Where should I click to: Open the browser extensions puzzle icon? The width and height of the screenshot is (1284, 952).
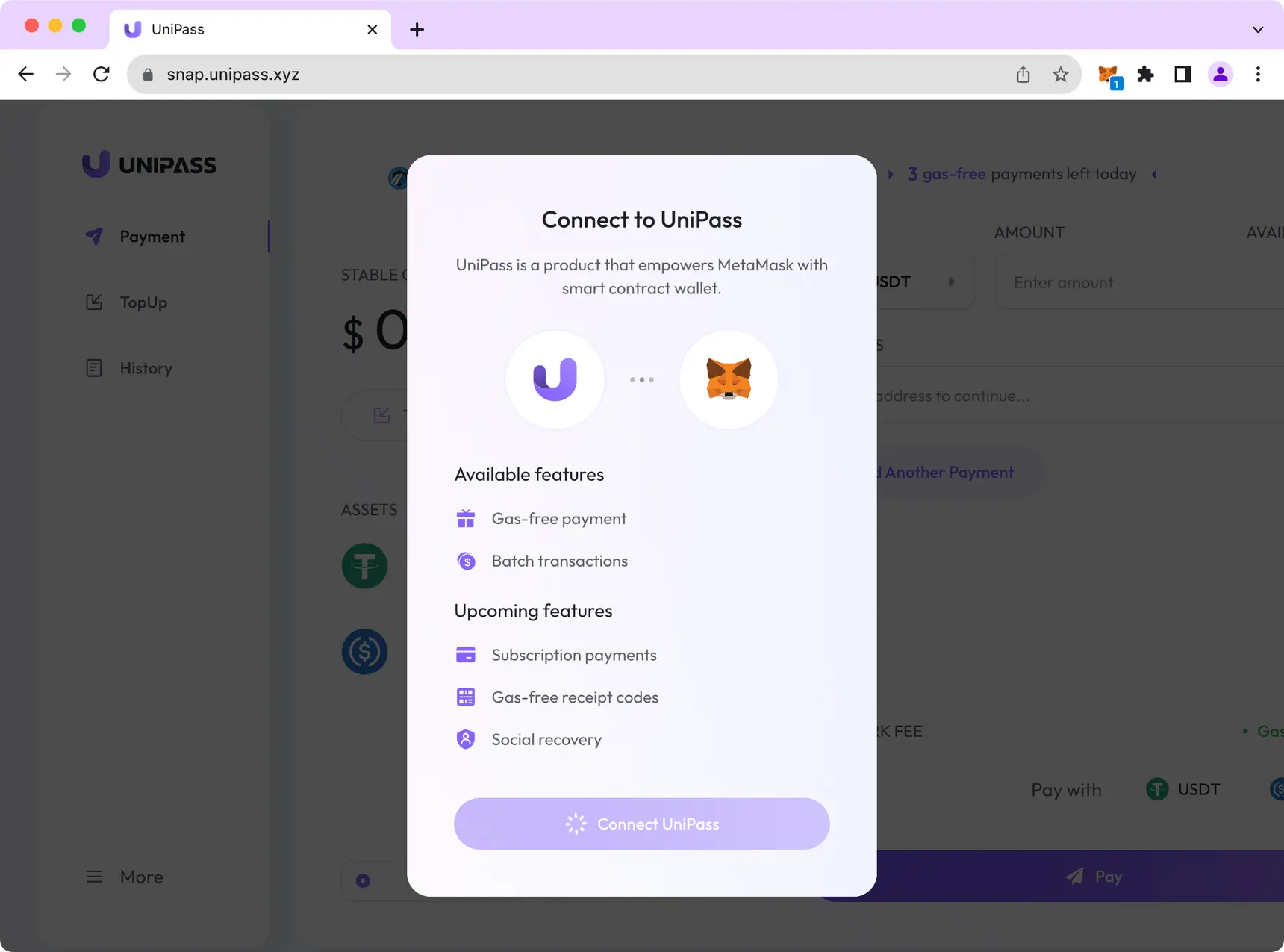1145,74
